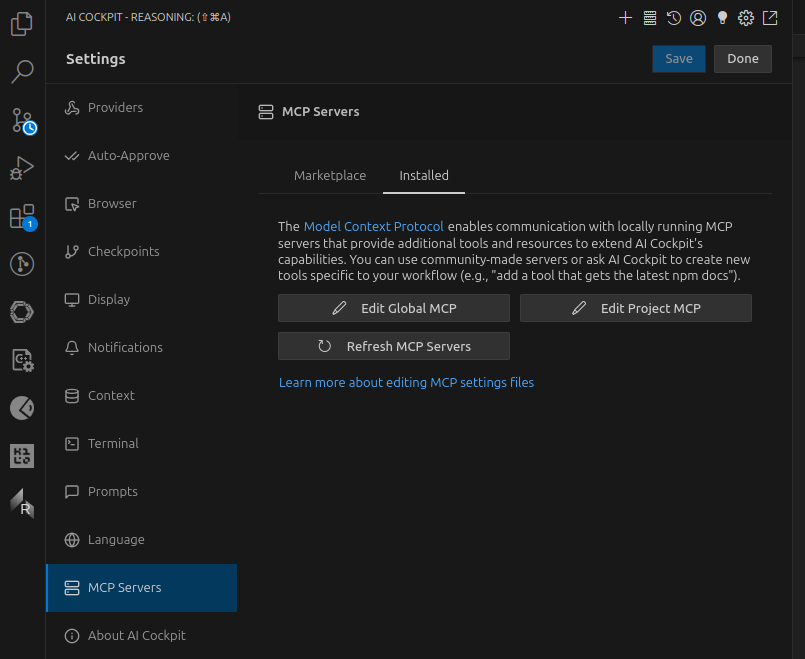Click the Save settings button
Screen dimensions: 805x659
[679, 59]
